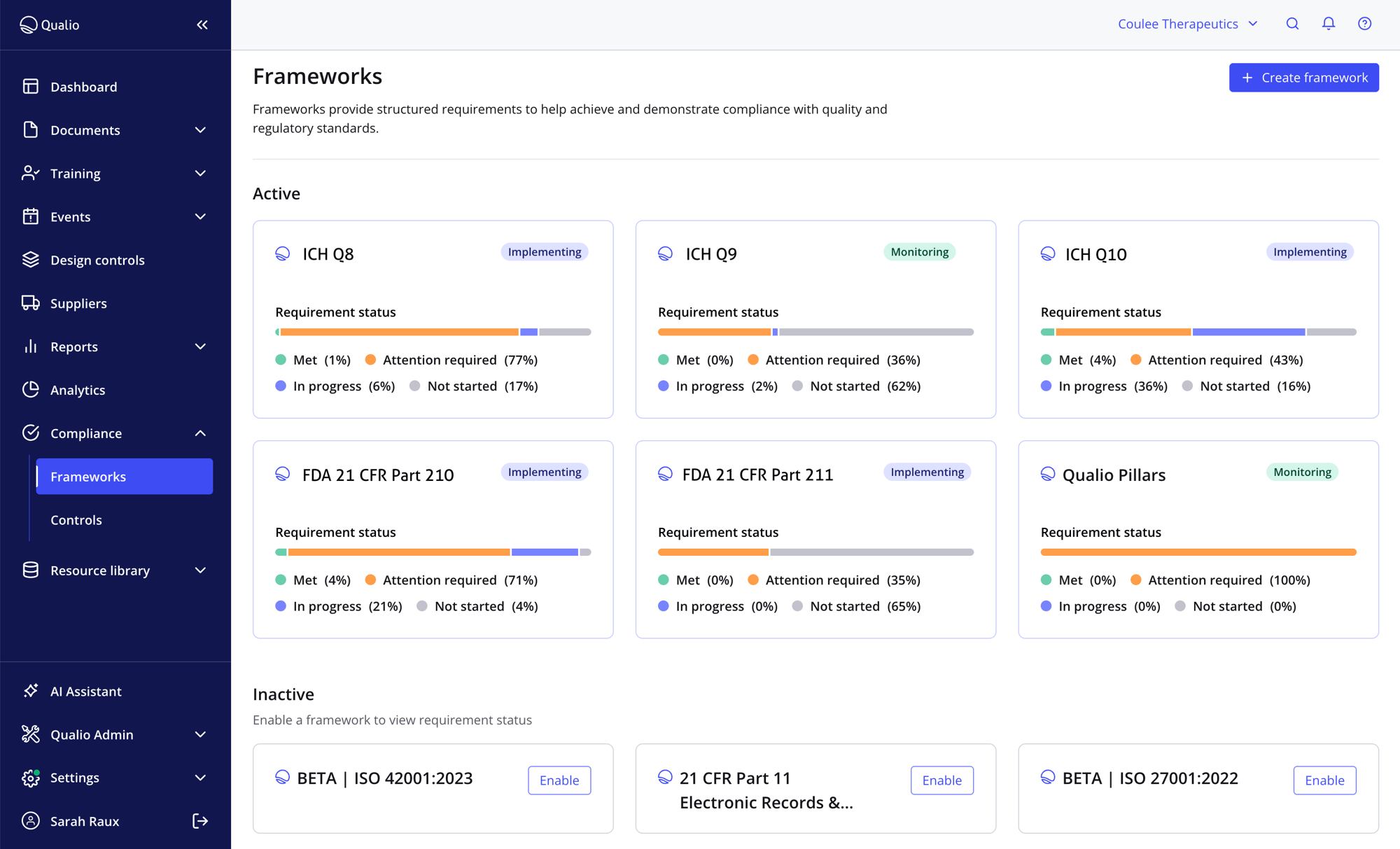Click the Qualio logo in the top left
The height and width of the screenshot is (849, 1400).
coord(49,24)
